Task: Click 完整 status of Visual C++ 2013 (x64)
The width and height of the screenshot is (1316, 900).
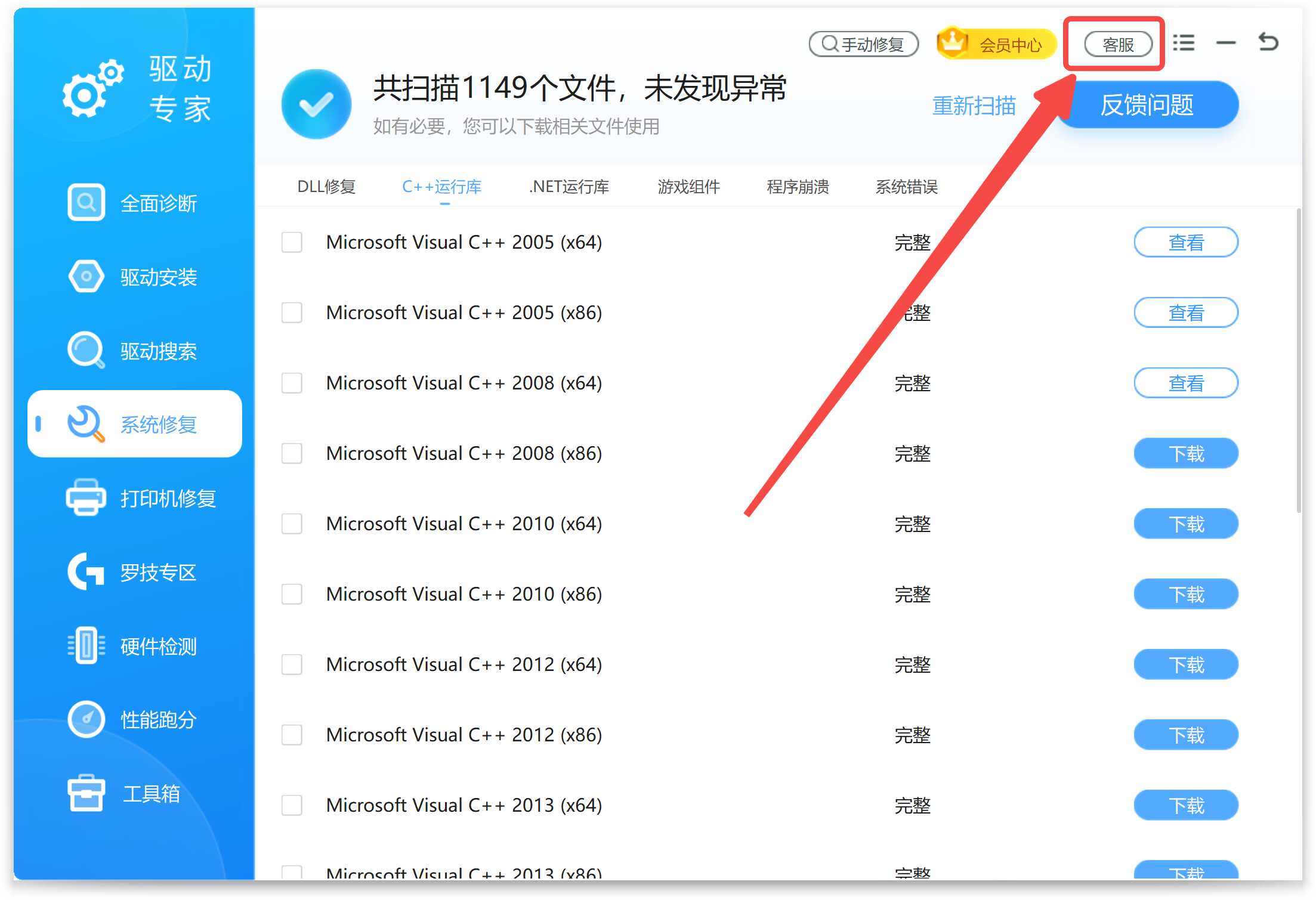Action: click(x=912, y=805)
